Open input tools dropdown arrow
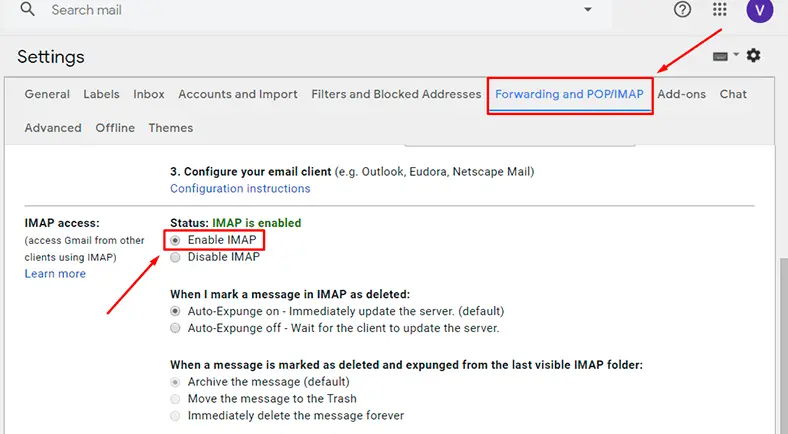Screen dimensions: 788x434 [x=737, y=56]
